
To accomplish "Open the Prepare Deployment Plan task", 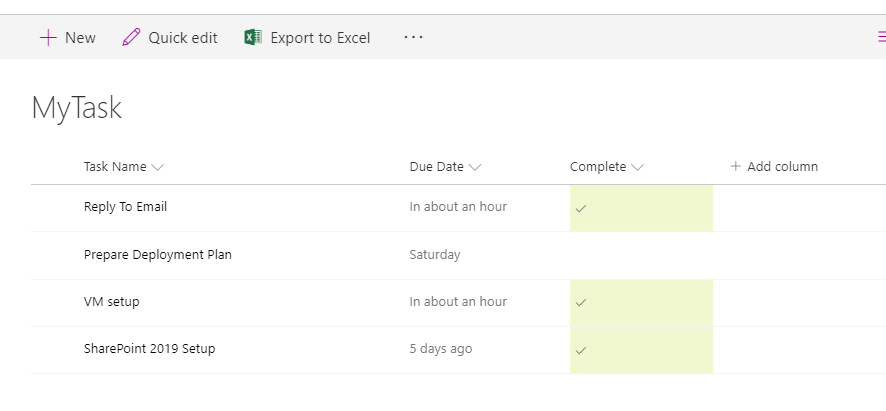I will pyautogui.click(x=157, y=255).
